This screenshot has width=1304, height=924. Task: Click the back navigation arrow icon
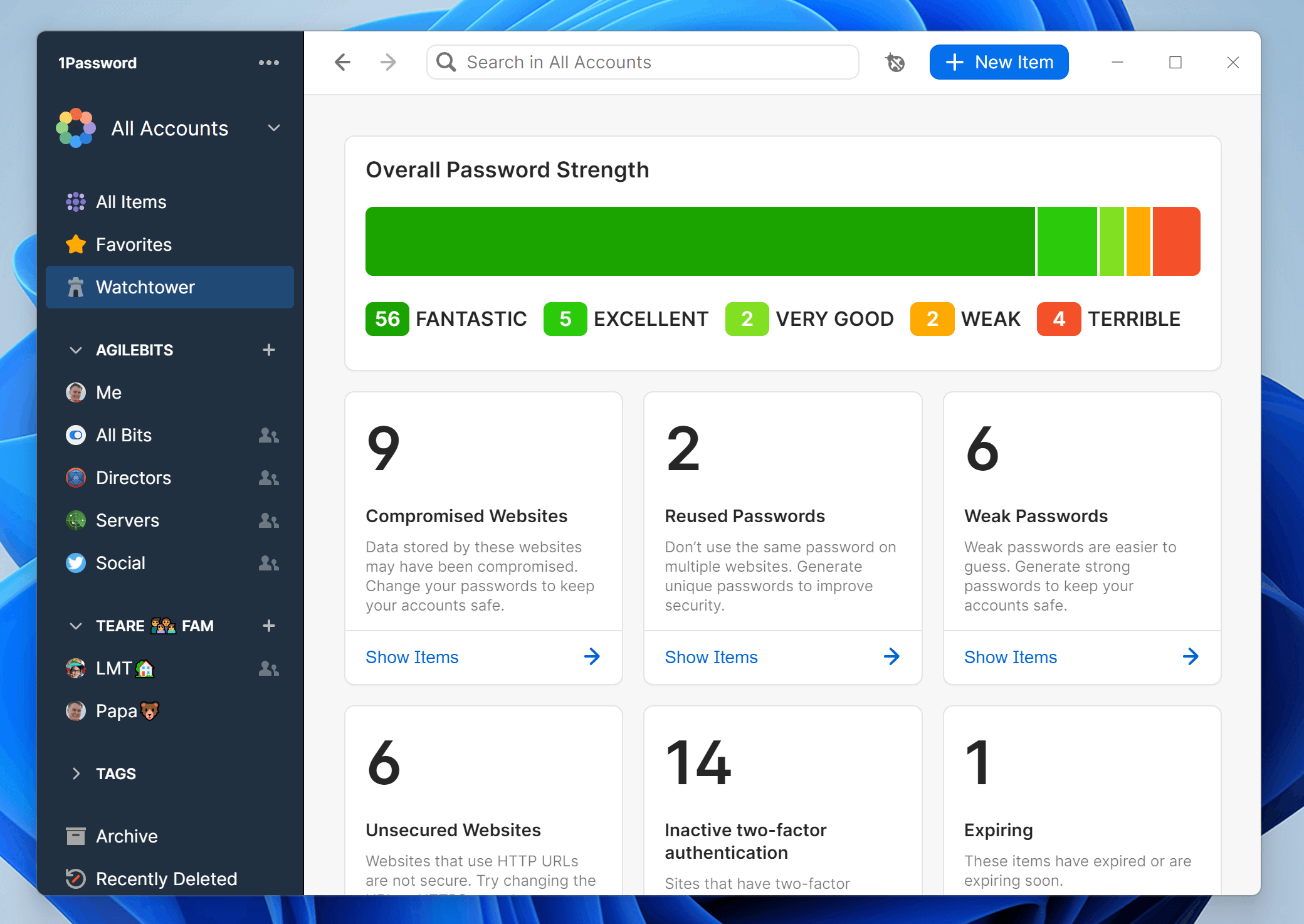pos(343,62)
